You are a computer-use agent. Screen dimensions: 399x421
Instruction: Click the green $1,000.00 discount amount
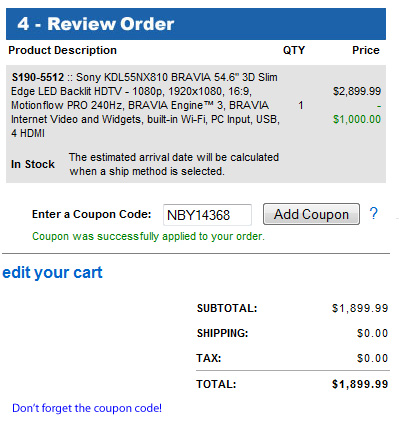tap(357, 119)
